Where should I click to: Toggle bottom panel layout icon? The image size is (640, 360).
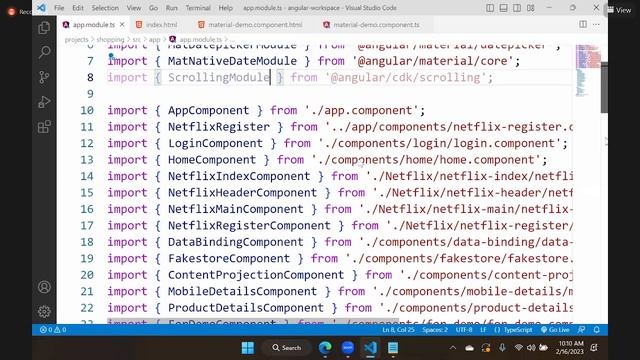click(x=503, y=8)
